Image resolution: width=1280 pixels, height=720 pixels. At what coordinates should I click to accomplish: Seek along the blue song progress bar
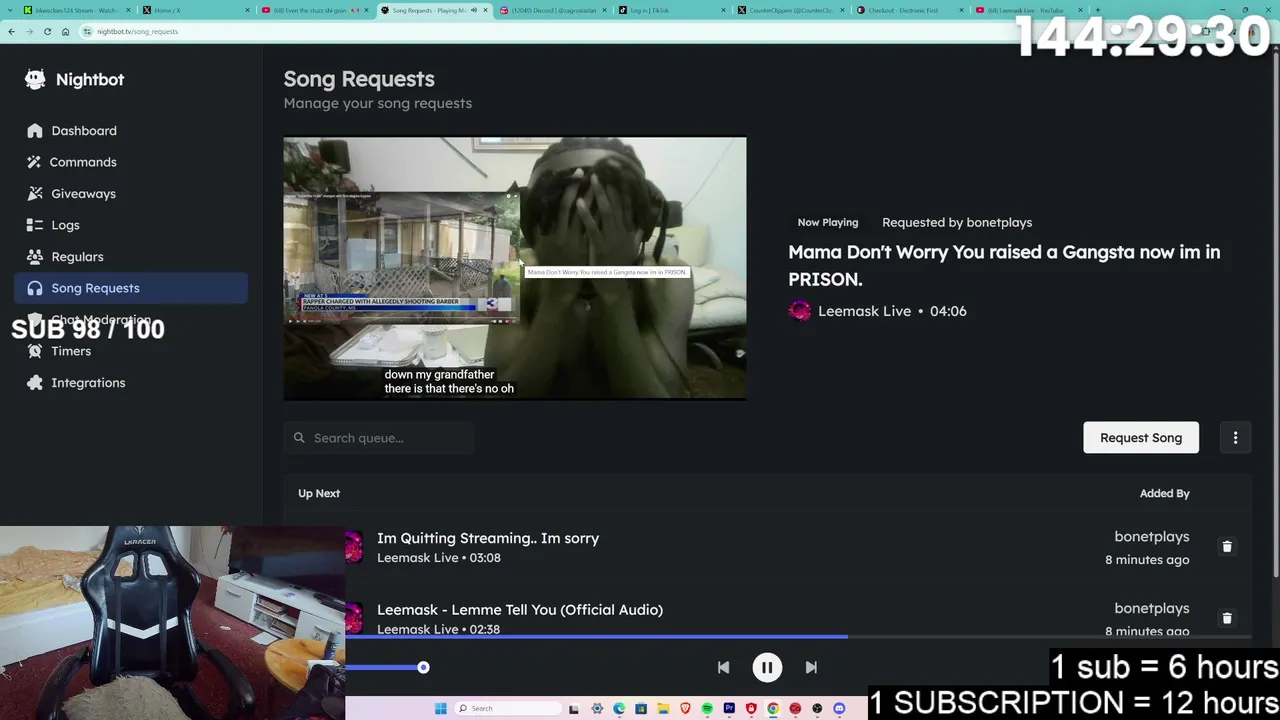click(798, 636)
